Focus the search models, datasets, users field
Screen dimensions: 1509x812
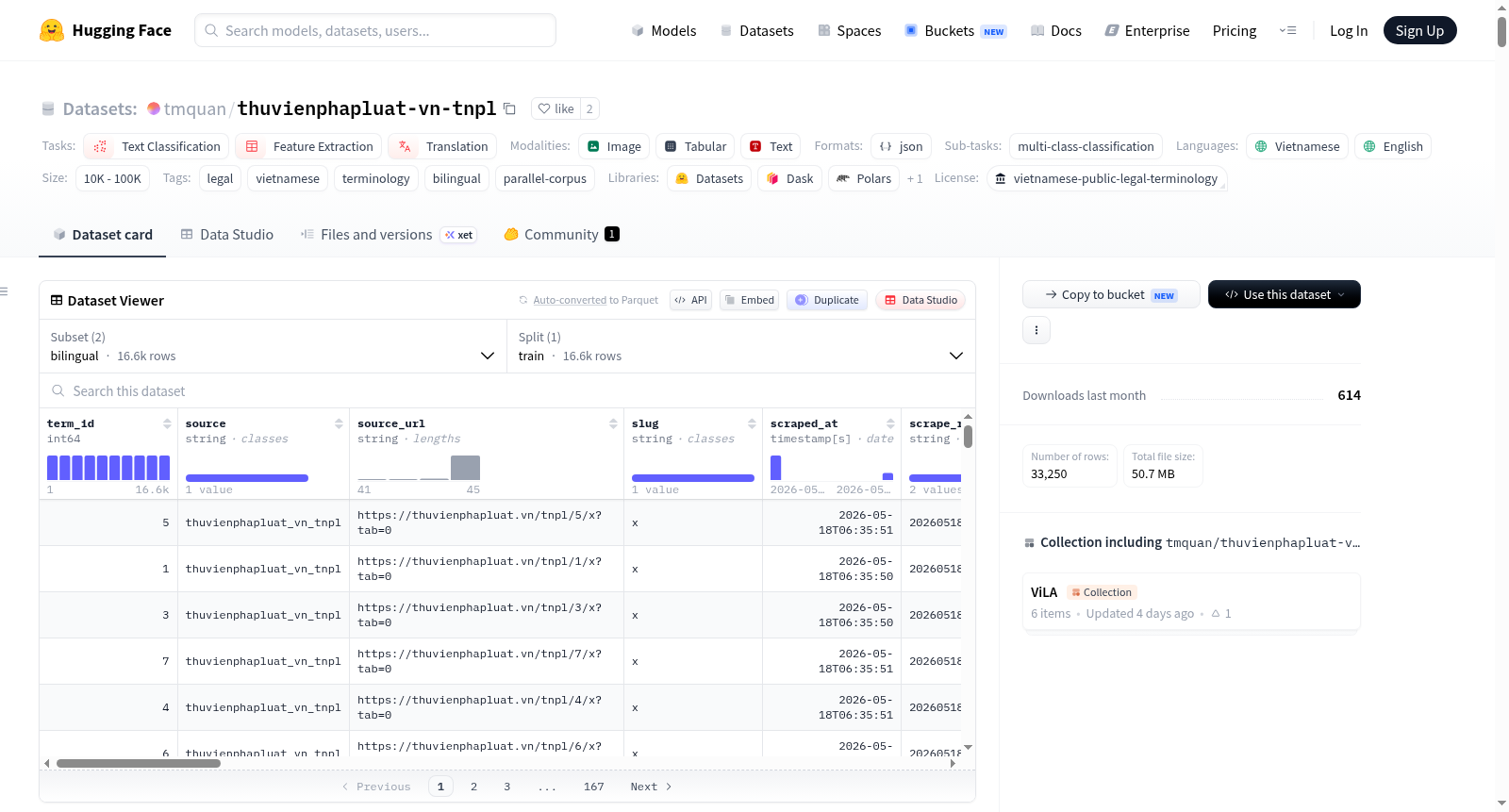(x=375, y=30)
